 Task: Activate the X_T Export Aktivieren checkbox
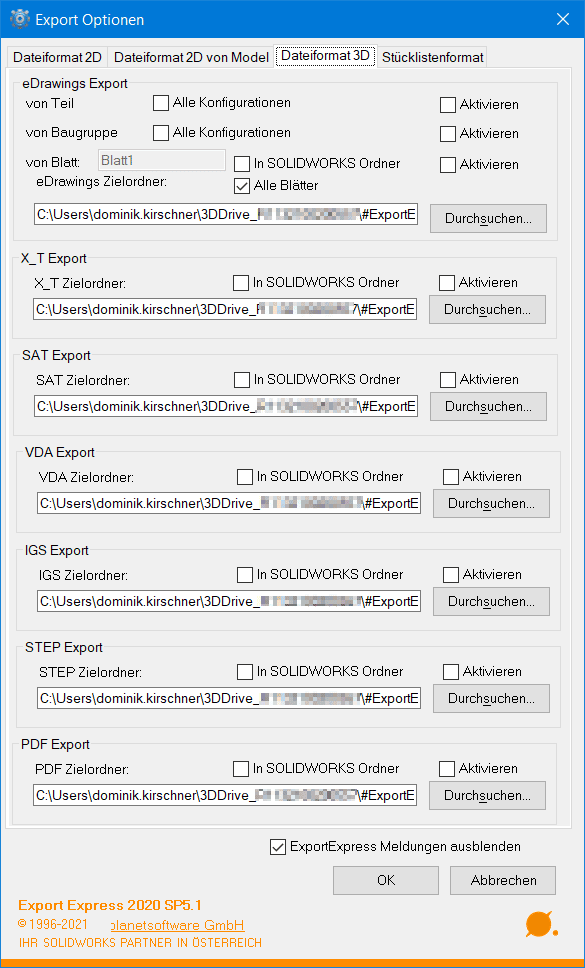[447, 283]
